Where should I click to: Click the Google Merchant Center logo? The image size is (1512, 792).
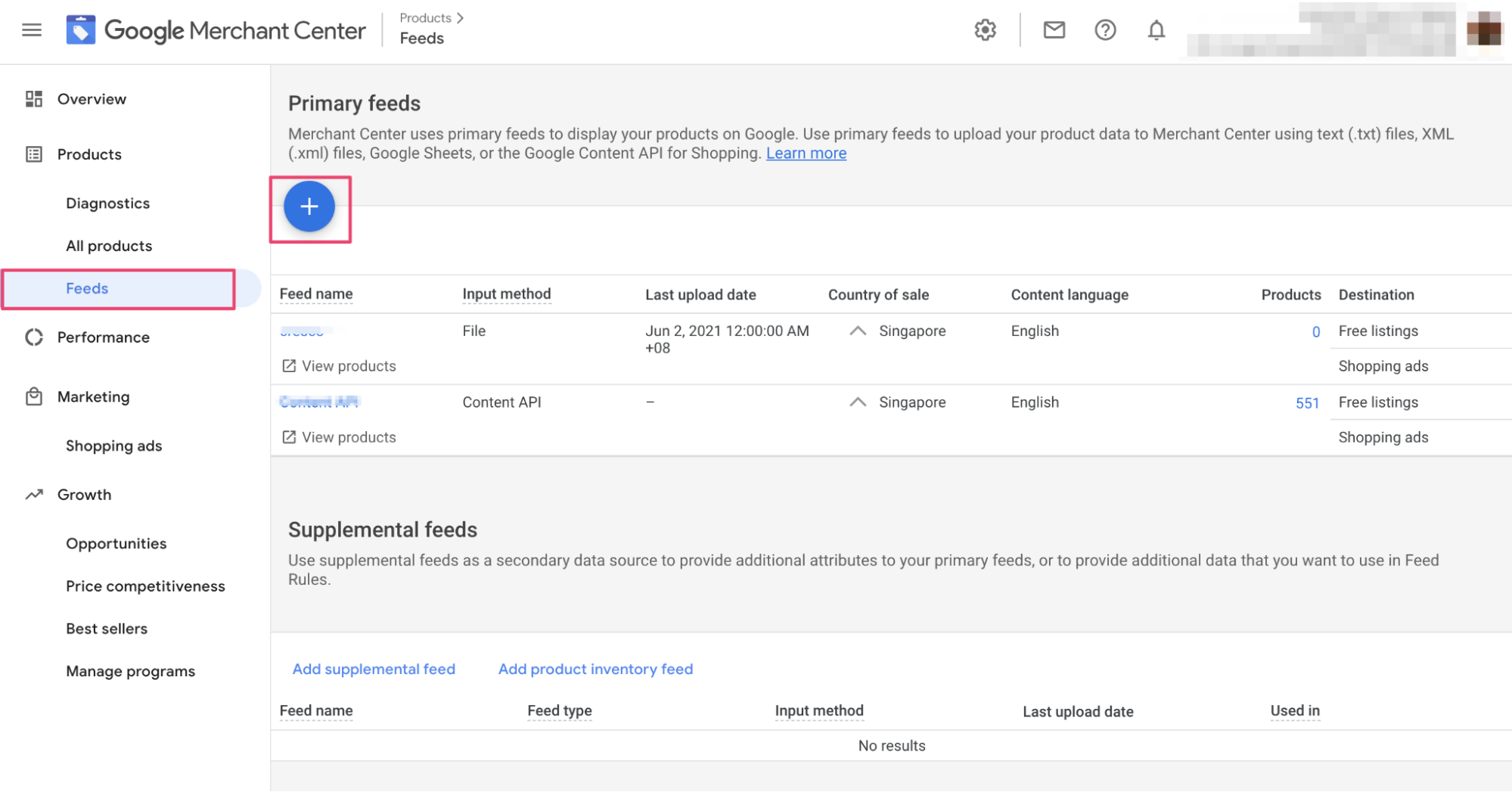(x=216, y=30)
